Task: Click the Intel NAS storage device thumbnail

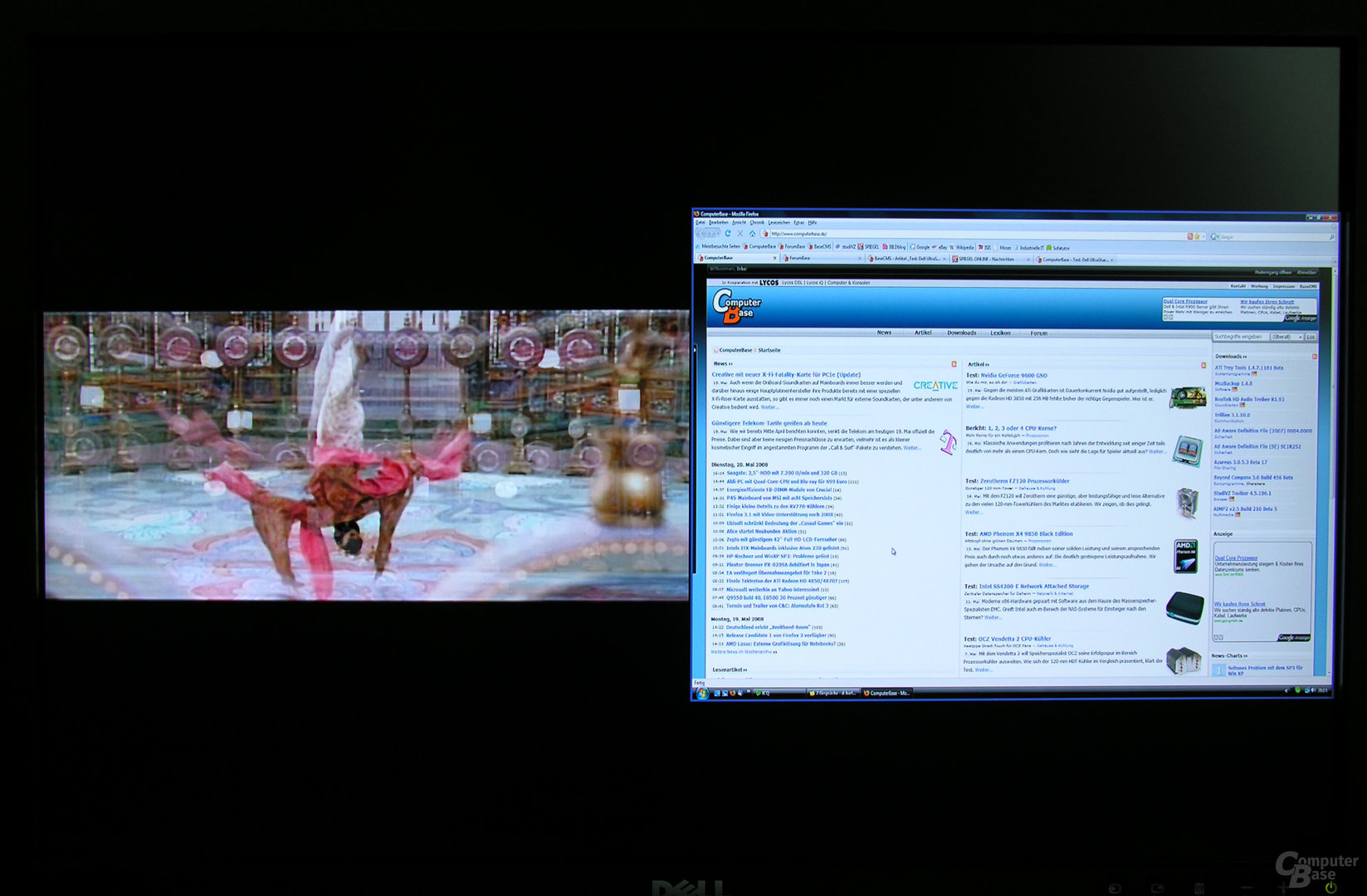Action: coord(1184,608)
